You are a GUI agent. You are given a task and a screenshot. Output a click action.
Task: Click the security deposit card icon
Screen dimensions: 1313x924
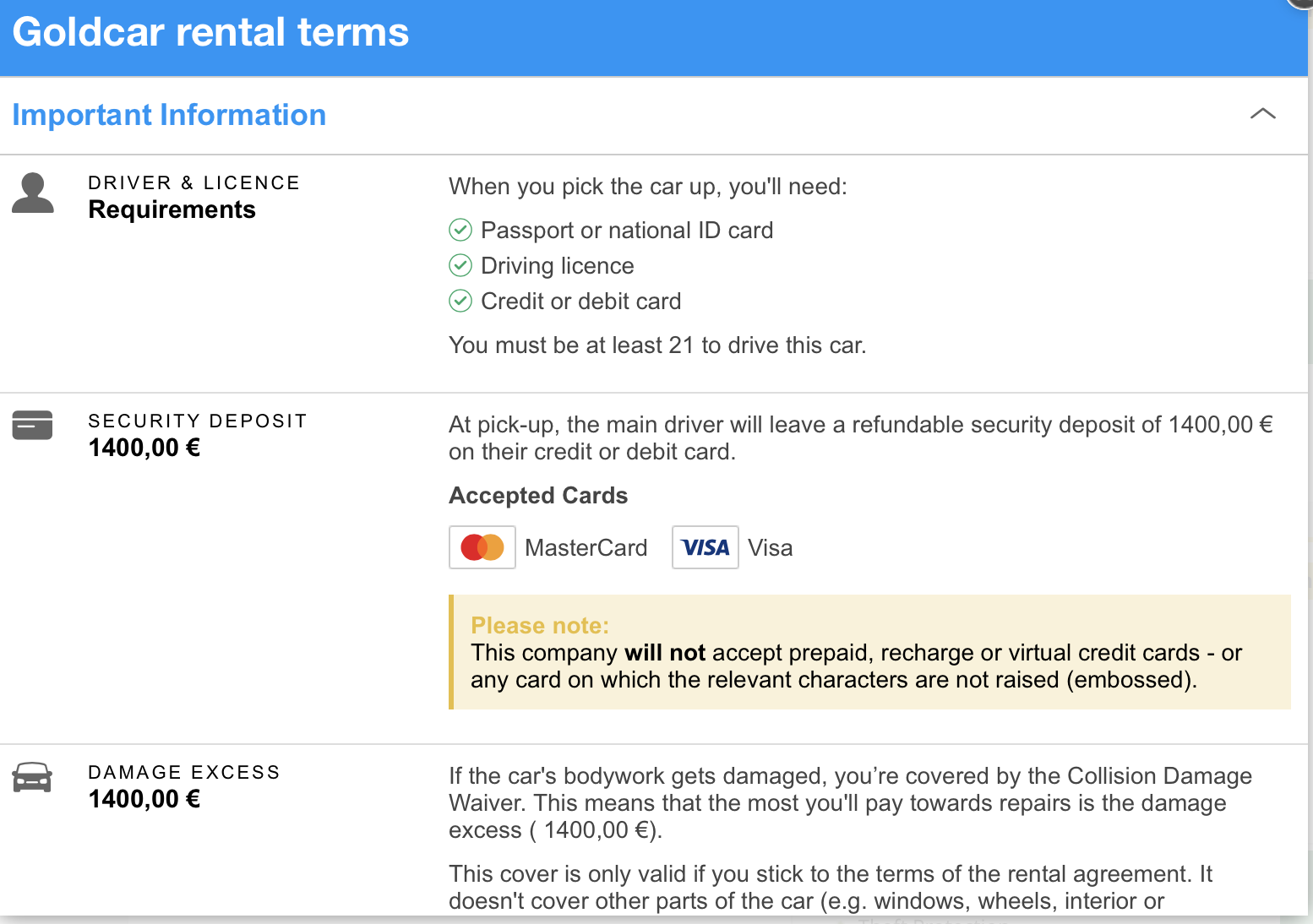click(x=33, y=425)
